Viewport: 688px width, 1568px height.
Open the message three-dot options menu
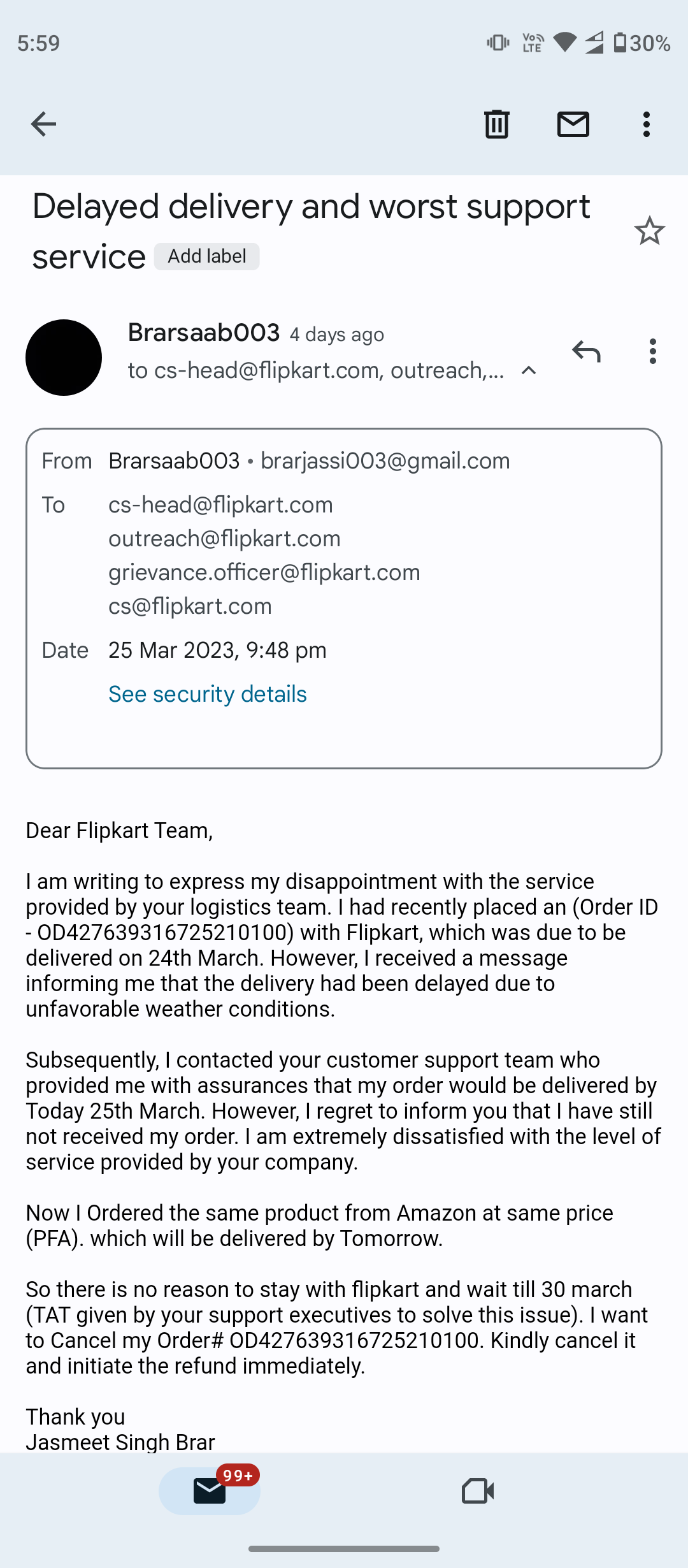point(652,351)
